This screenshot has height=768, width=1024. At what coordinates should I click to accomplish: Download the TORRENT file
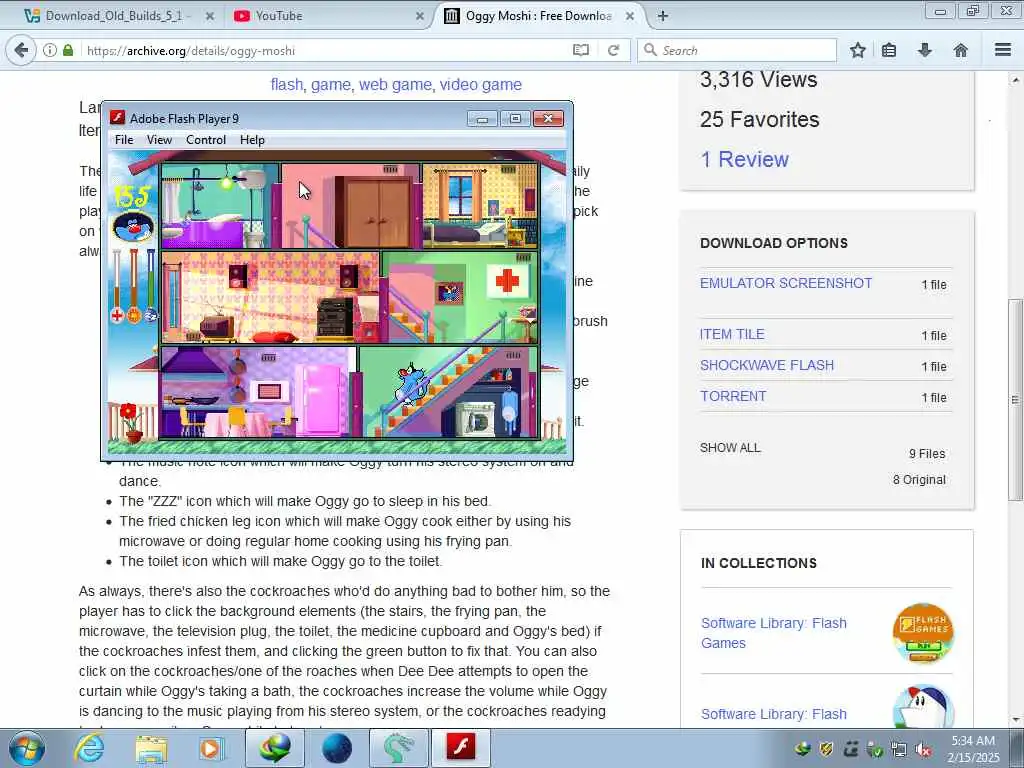click(x=733, y=396)
